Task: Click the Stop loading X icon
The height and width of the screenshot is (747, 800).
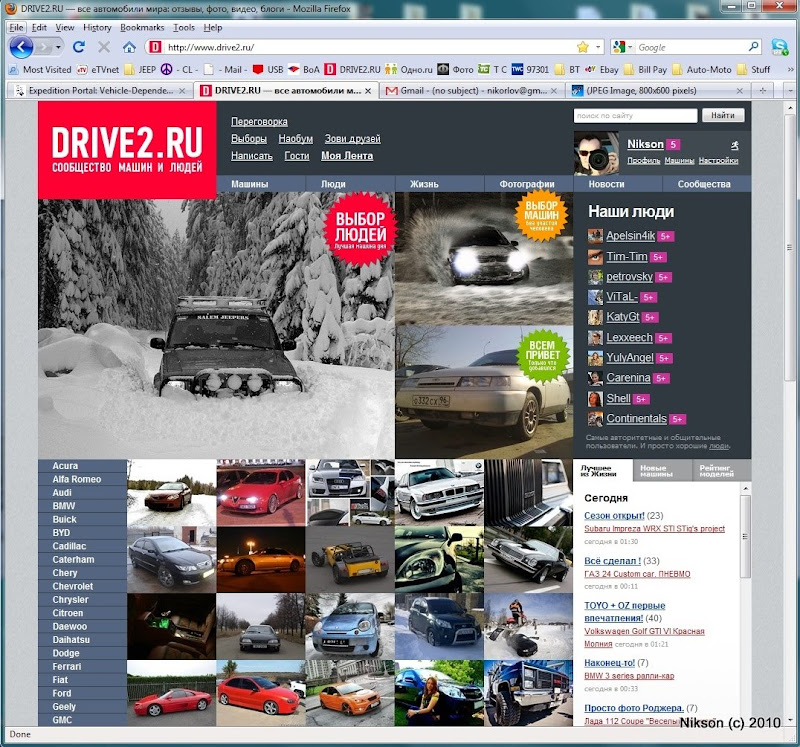Action: click(x=104, y=47)
